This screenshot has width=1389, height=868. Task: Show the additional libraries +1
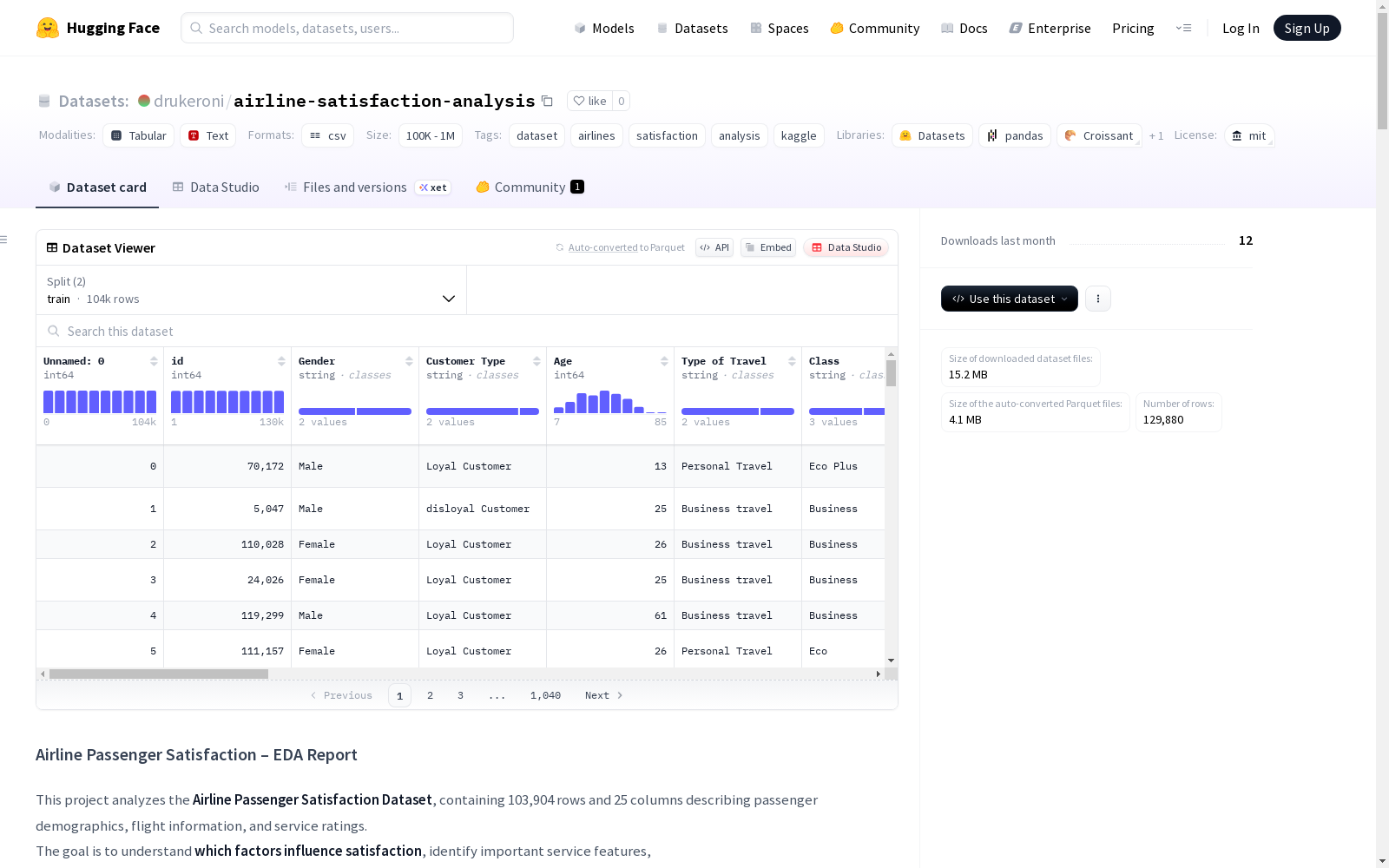(x=1156, y=135)
